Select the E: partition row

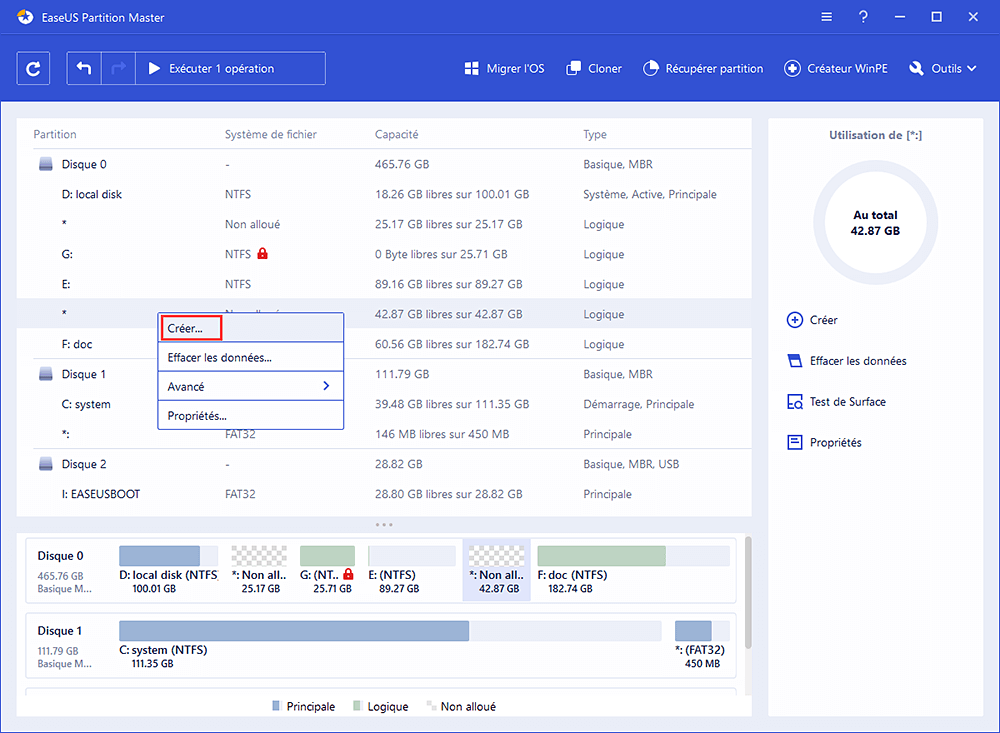(x=384, y=284)
